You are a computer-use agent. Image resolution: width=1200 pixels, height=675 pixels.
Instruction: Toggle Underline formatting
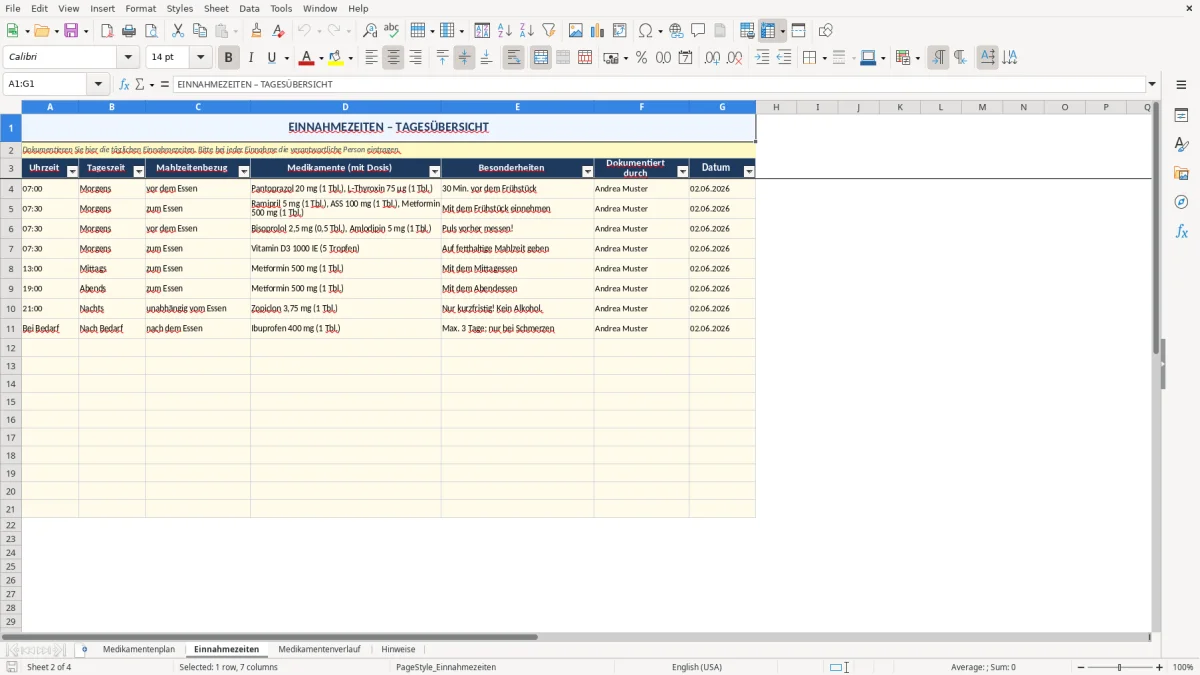pyautogui.click(x=271, y=58)
